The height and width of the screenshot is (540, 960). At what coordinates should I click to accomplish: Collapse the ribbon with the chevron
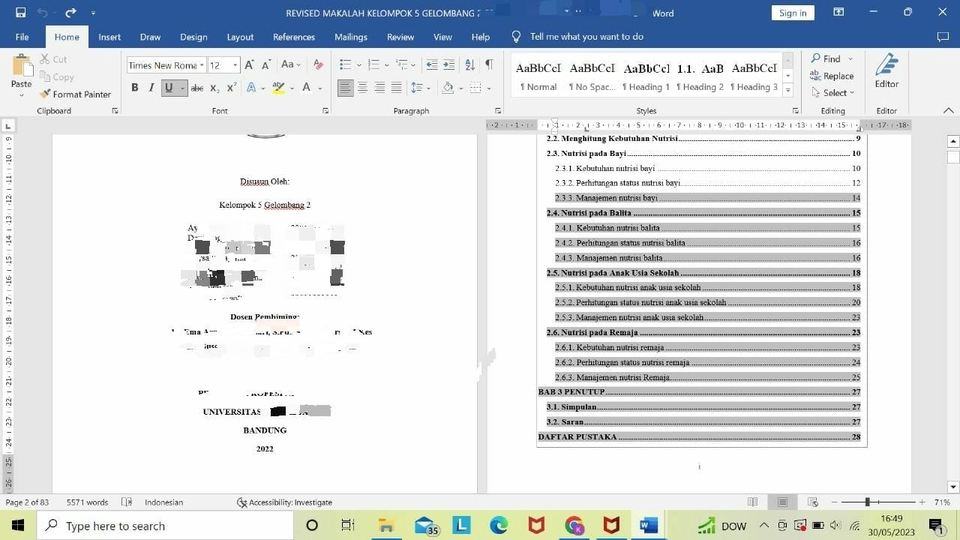(948, 111)
